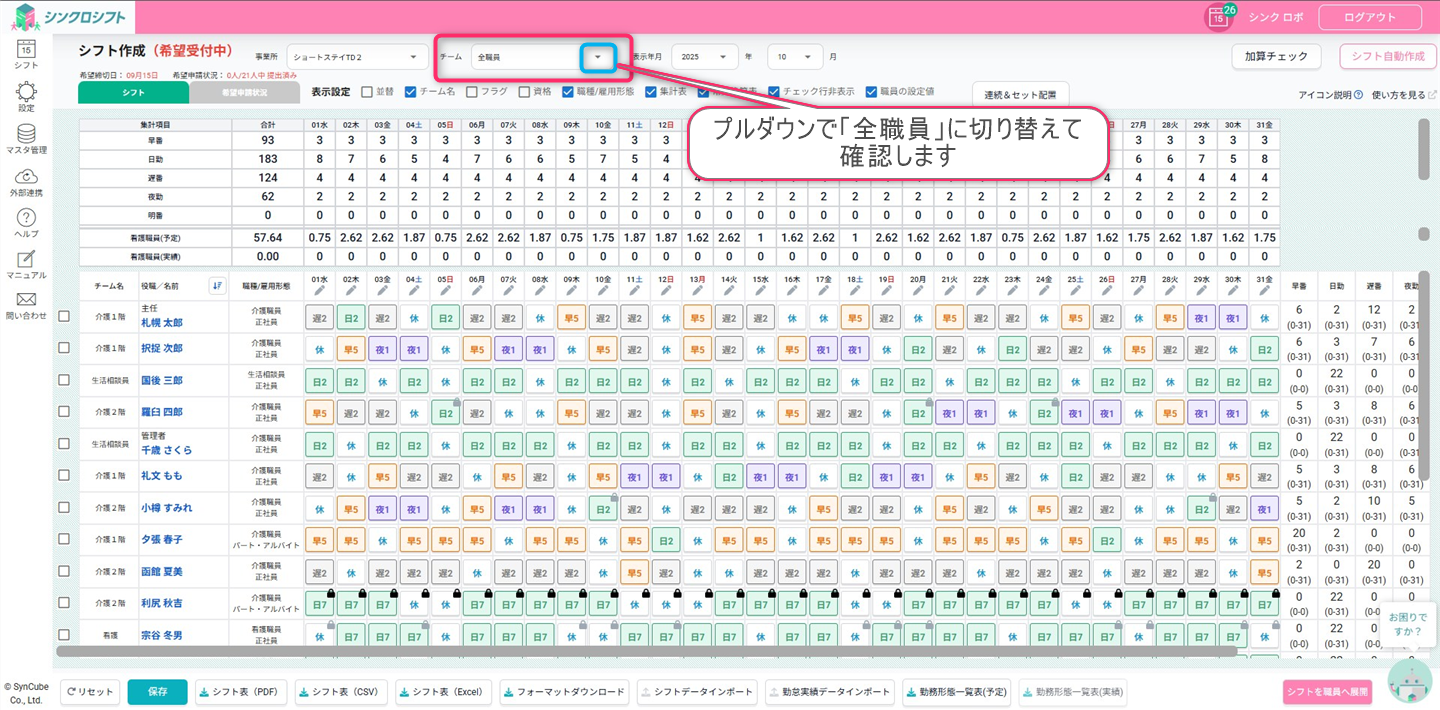Click the 問い合わせ envelope icon
The height and width of the screenshot is (710, 1440).
[26, 300]
